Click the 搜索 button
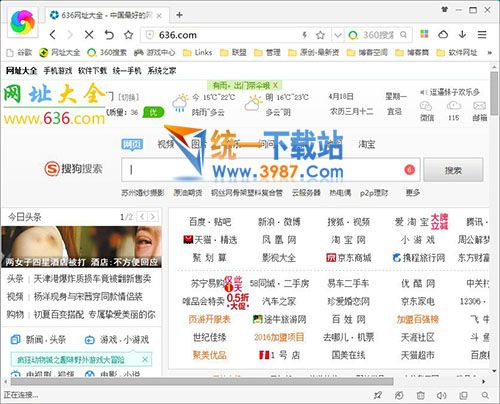 [x=453, y=170]
